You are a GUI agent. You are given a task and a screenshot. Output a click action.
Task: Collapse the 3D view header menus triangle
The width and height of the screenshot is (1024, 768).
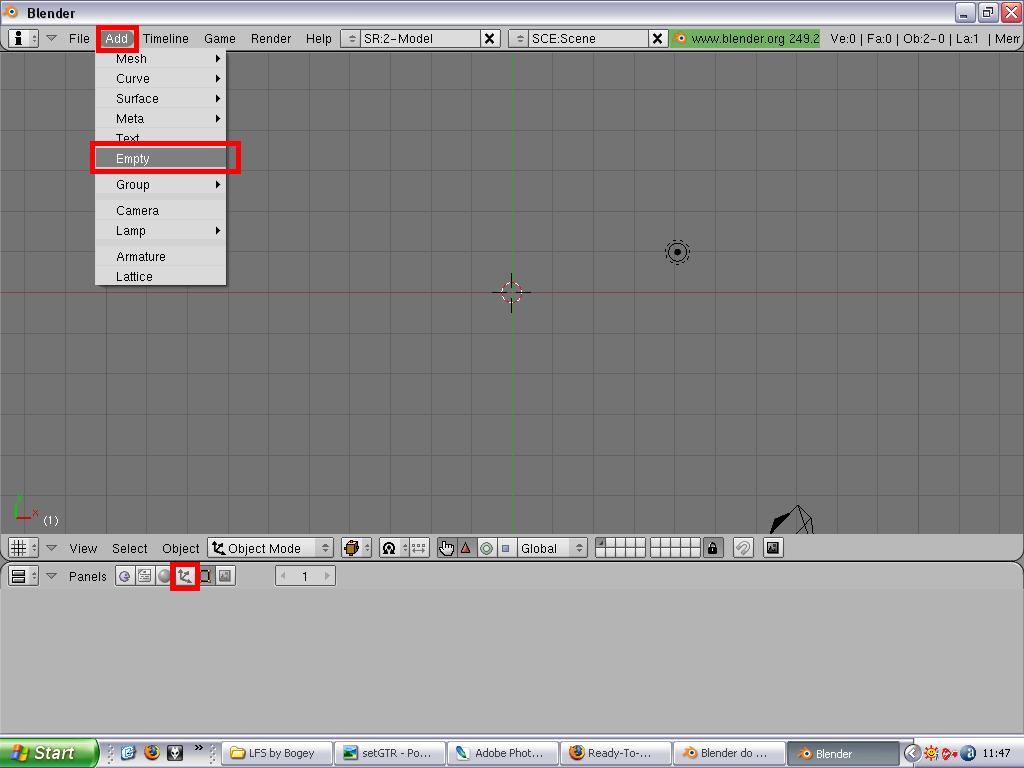(52, 548)
